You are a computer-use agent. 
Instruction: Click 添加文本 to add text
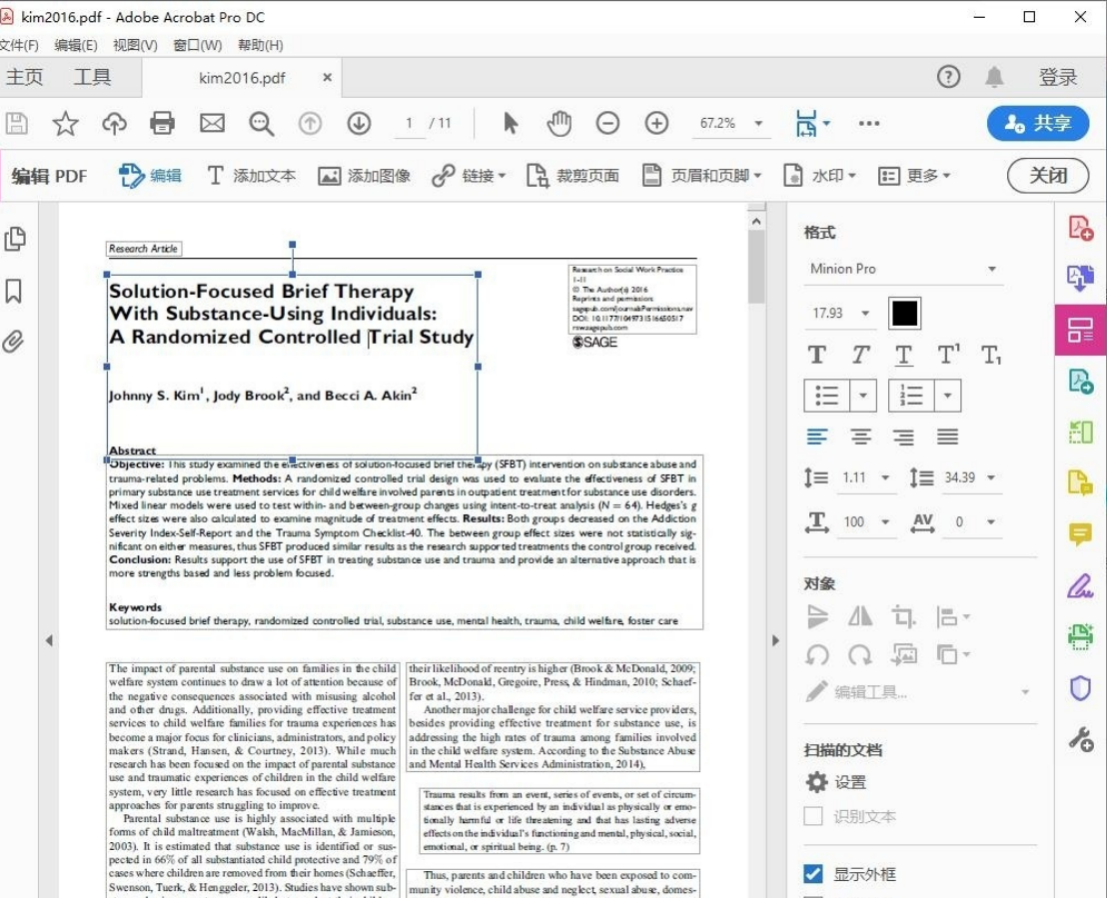click(x=251, y=175)
